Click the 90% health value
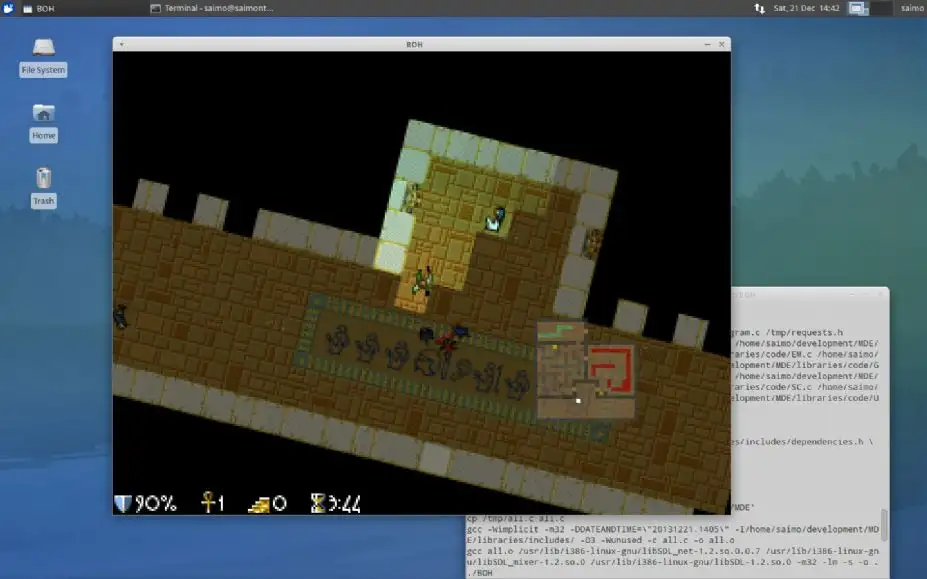The height and width of the screenshot is (579, 927). 156,503
